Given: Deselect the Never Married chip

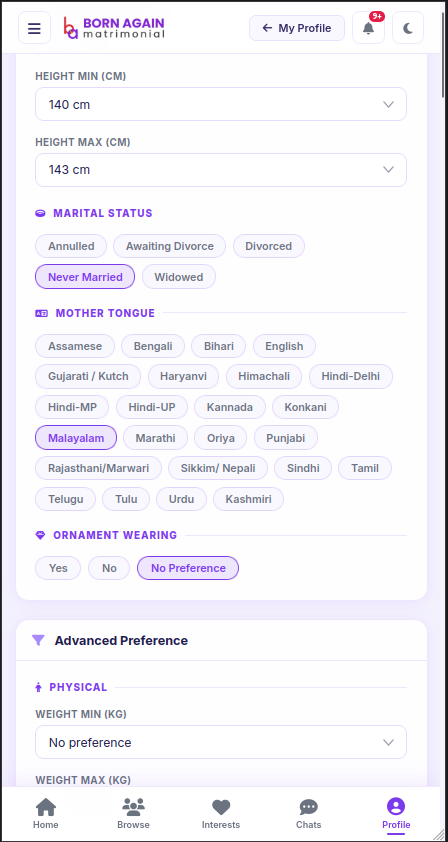Looking at the screenshot, I should point(85,277).
